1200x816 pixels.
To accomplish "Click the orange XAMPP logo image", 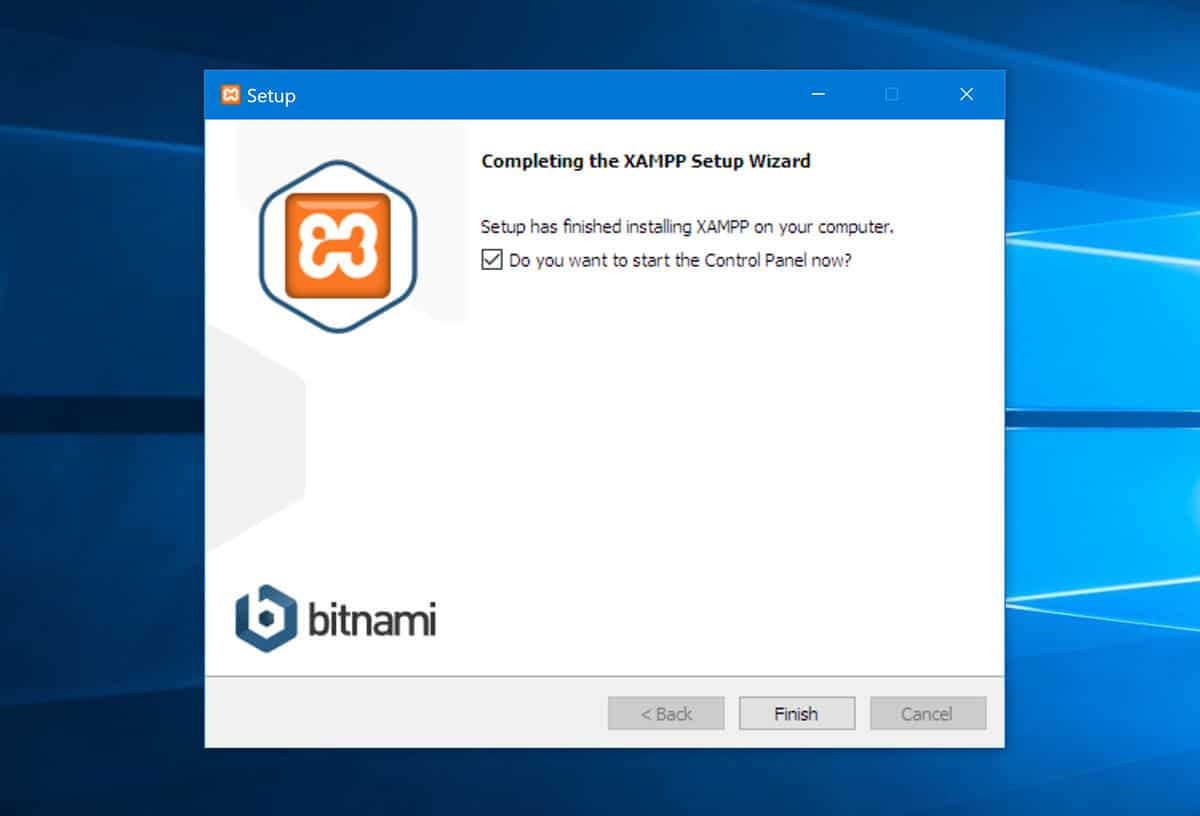I will point(338,246).
